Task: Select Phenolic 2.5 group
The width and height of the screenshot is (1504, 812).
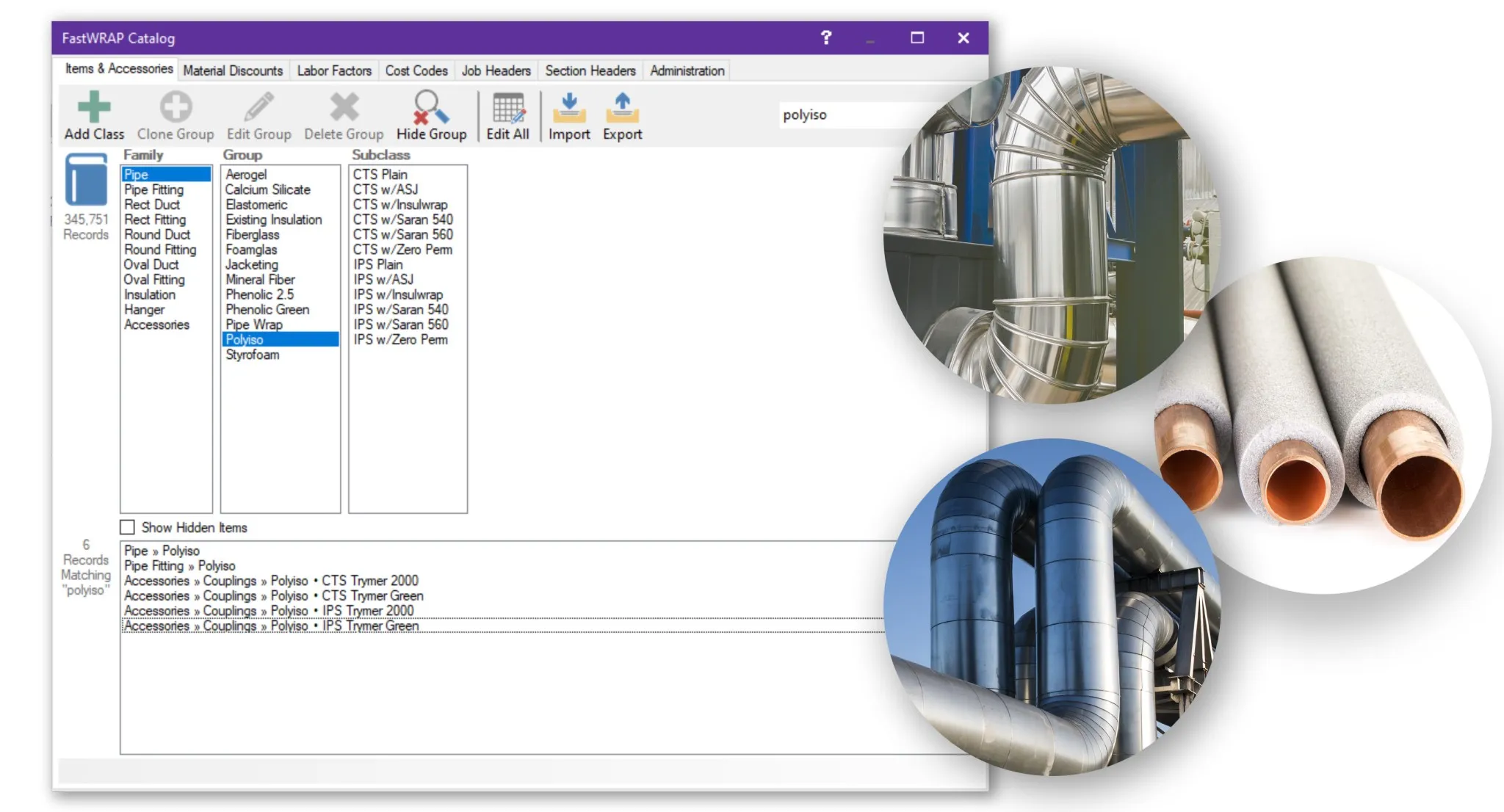Action: (x=281, y=294)
